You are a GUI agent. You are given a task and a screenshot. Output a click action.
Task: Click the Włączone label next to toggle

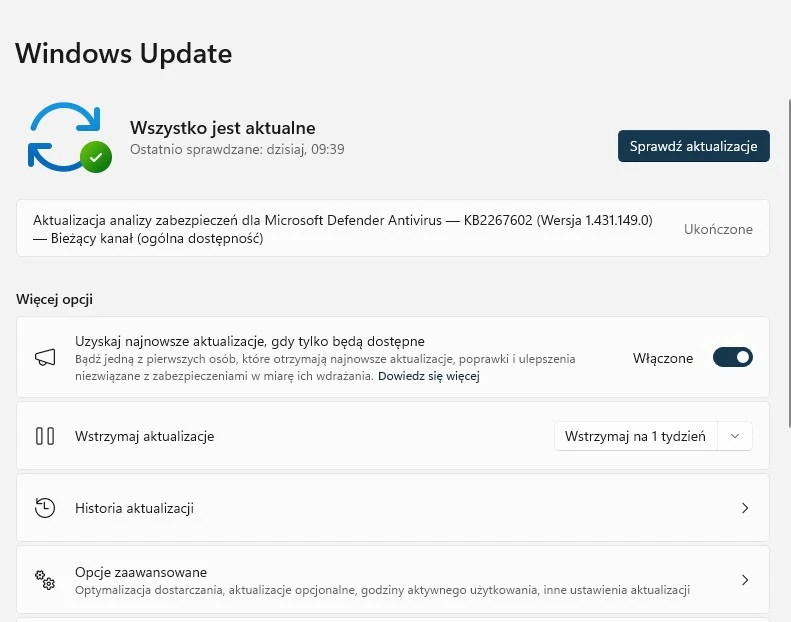pos(663,358)
